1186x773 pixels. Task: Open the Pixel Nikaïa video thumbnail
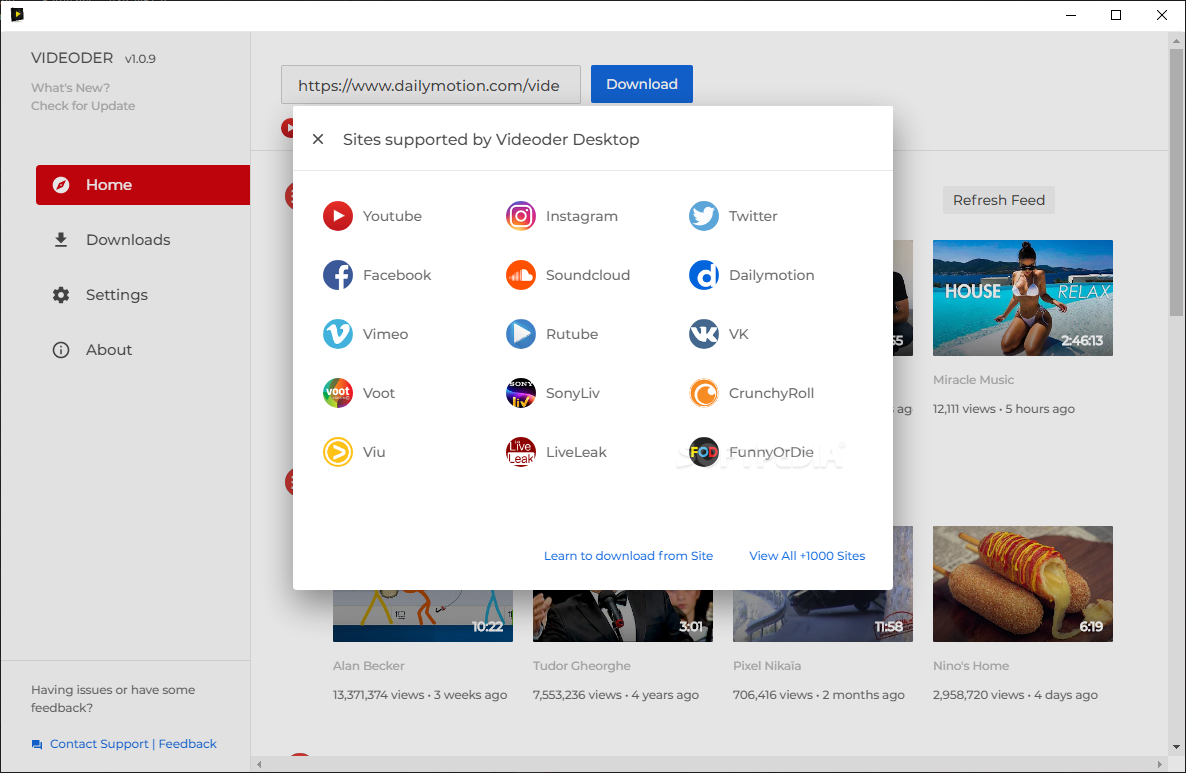[x=823, y=616]
